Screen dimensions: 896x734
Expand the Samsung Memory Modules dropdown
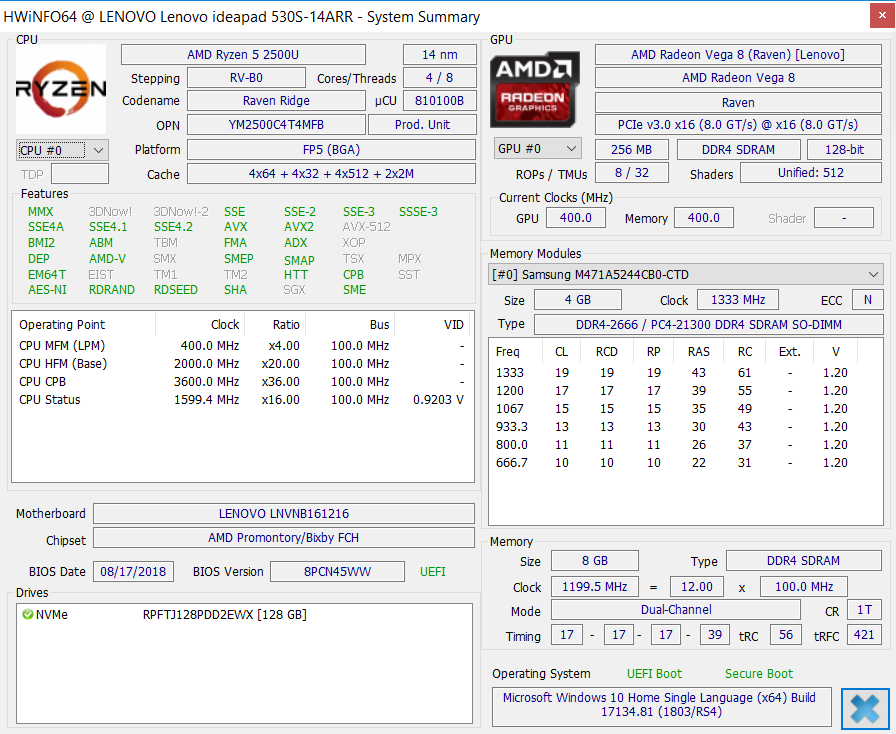686,274
